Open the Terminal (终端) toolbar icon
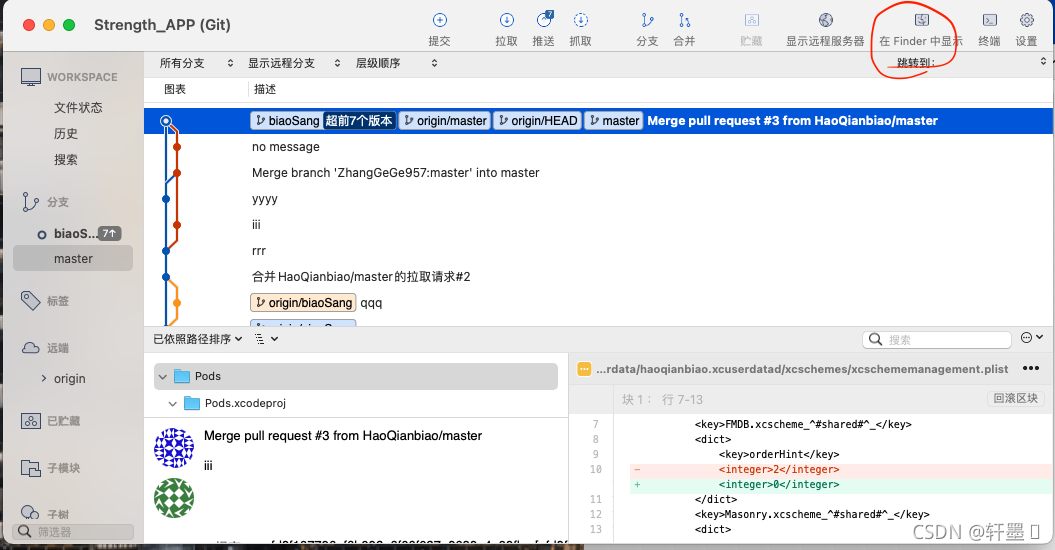Viewport: 1055px width, 550px height. [x=990, y=21]
